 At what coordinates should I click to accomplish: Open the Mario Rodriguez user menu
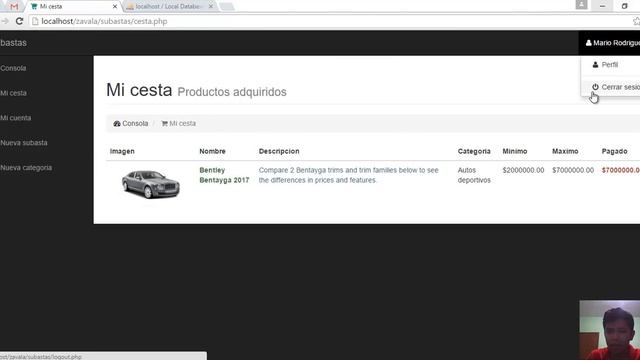[x=610, y=43]
